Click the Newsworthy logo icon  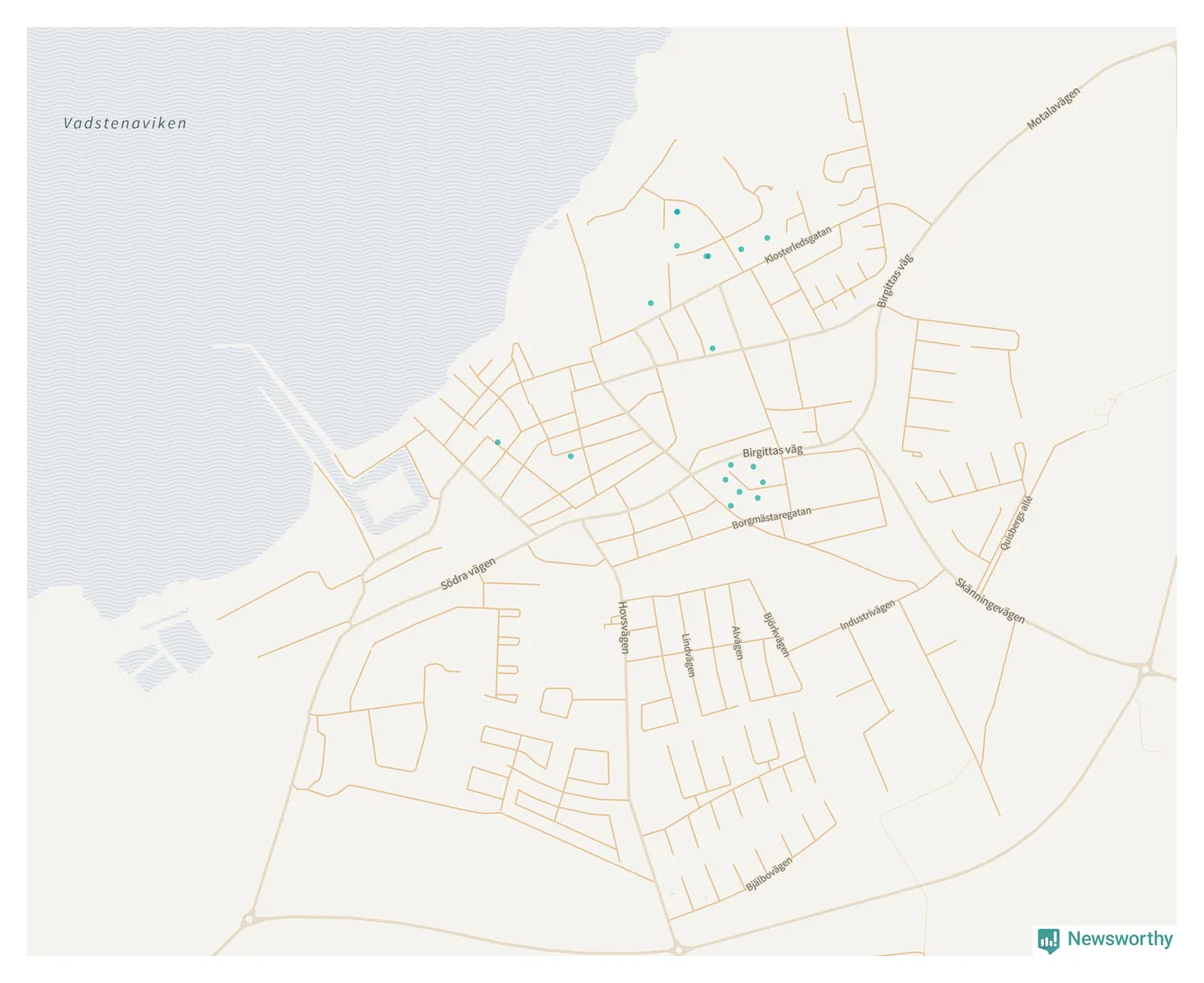point(1048,940)
